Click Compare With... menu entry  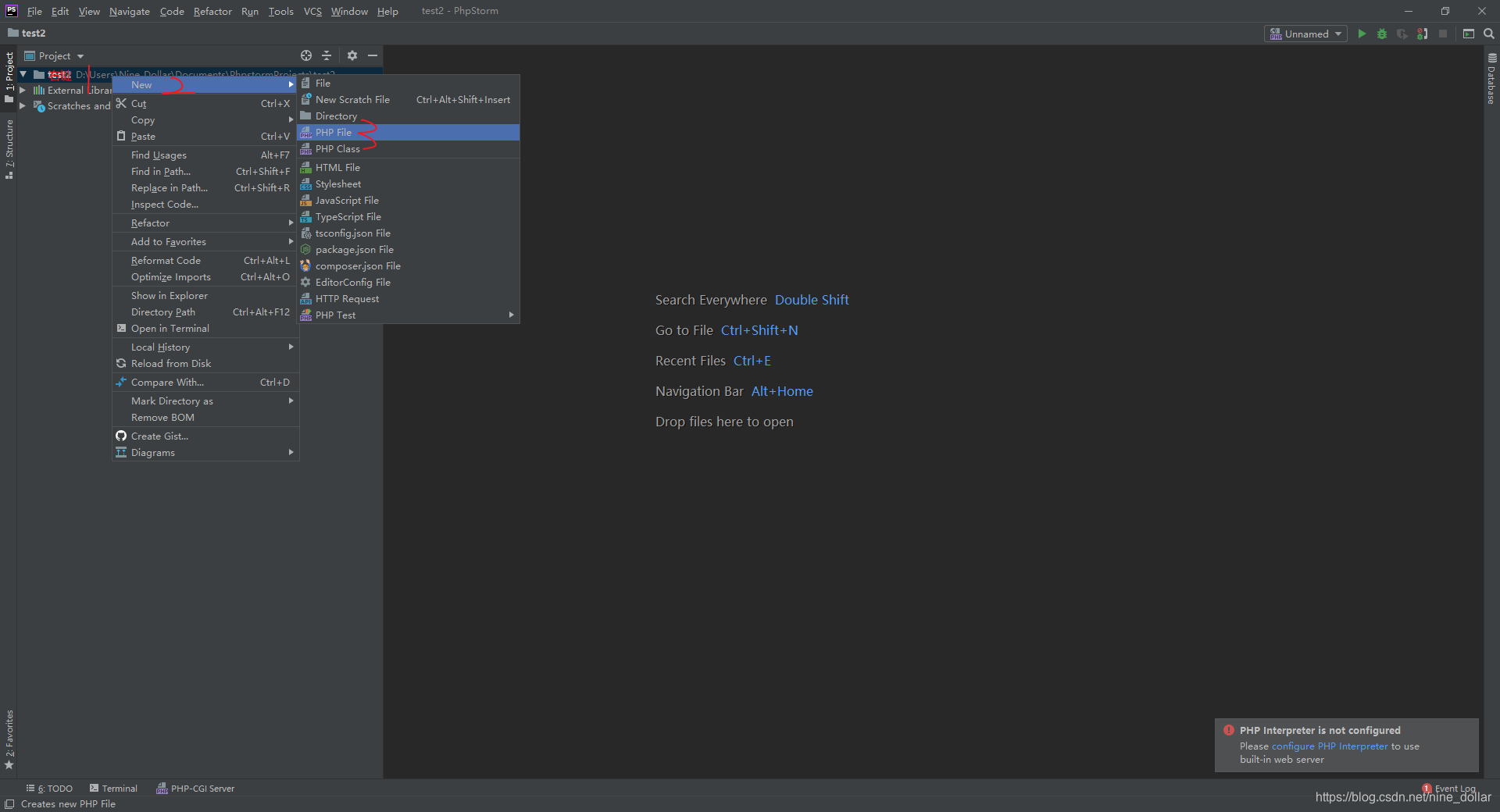205,383
